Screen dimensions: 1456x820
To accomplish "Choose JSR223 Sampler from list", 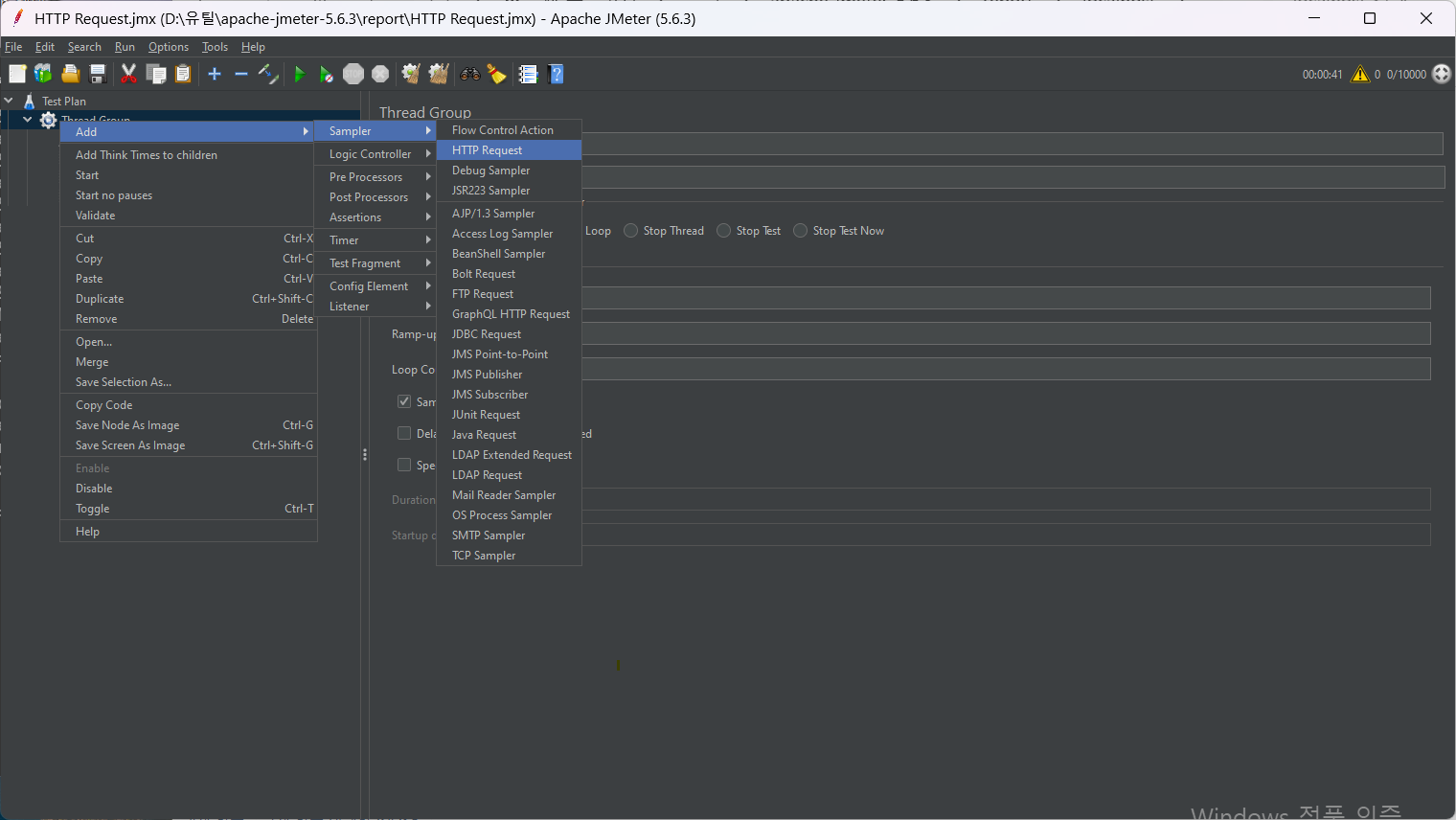I will point(509,191).
